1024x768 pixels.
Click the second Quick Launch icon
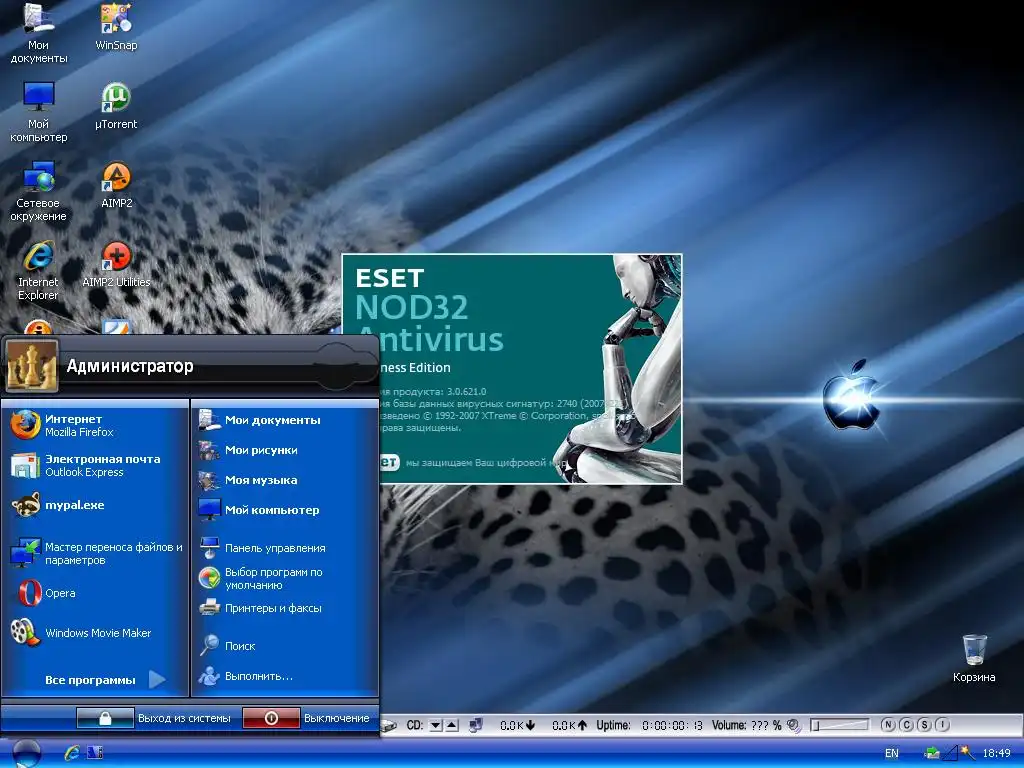pyautogui.click(x=95, y=753)
